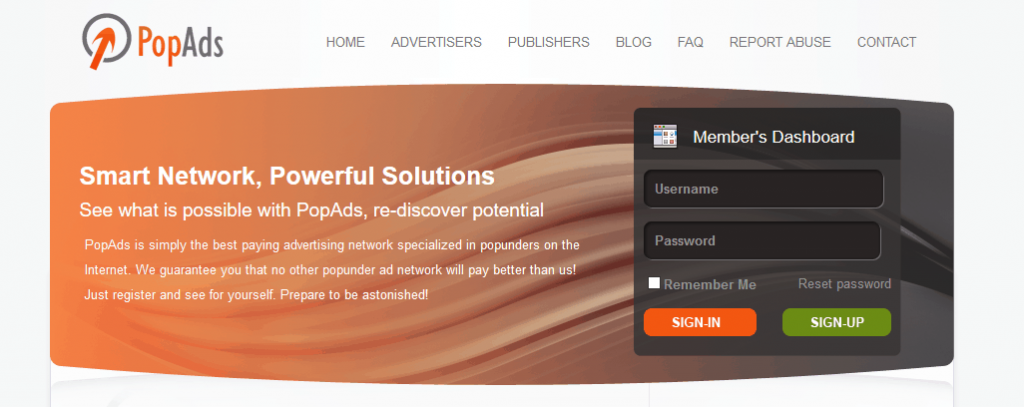1024x407 pixels.
Task: Click the orange SIGN-IN button
Action: (x=700, y=322)
